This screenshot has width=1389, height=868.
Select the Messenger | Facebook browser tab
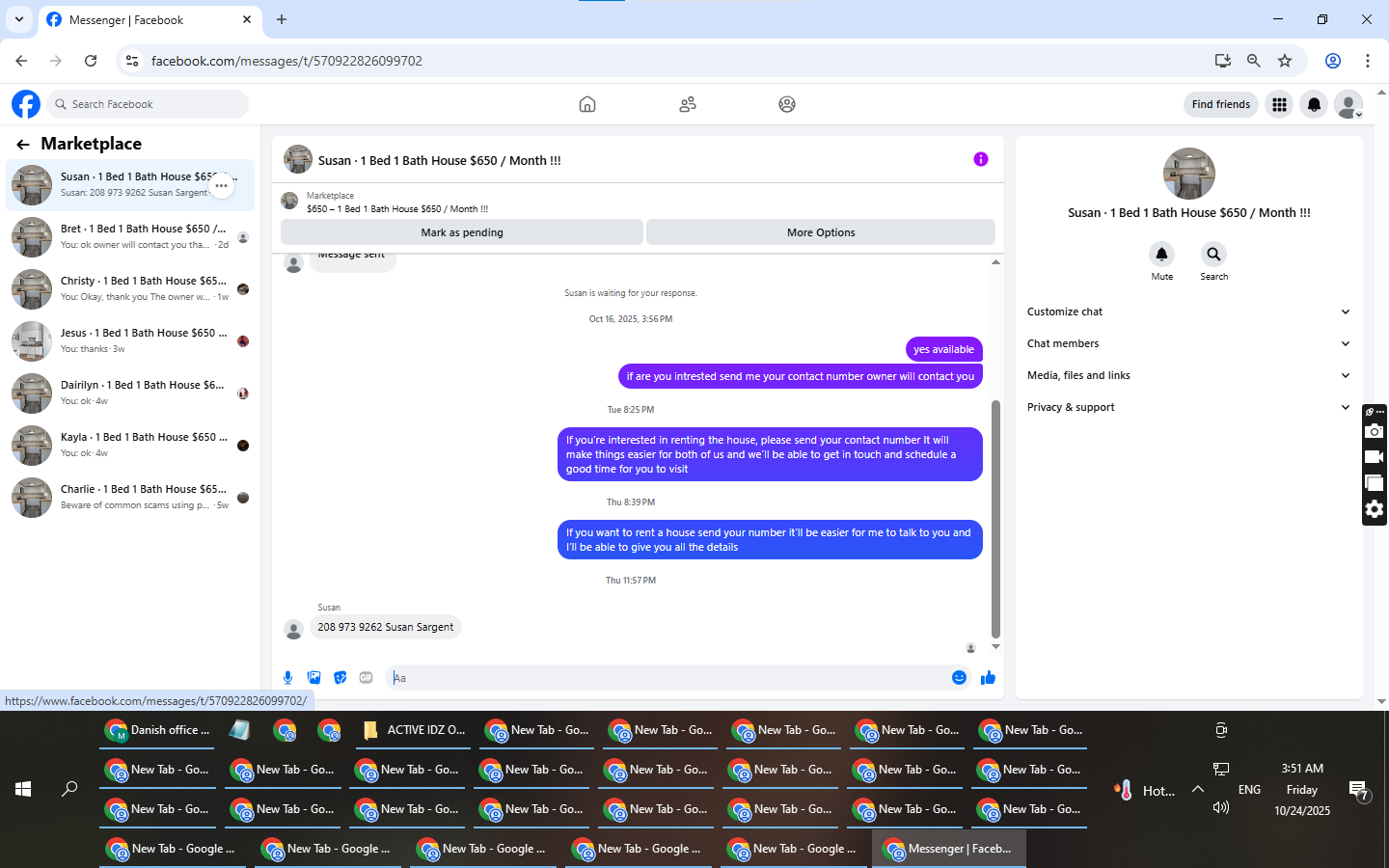pyautogui.click(x=150, y=19)
